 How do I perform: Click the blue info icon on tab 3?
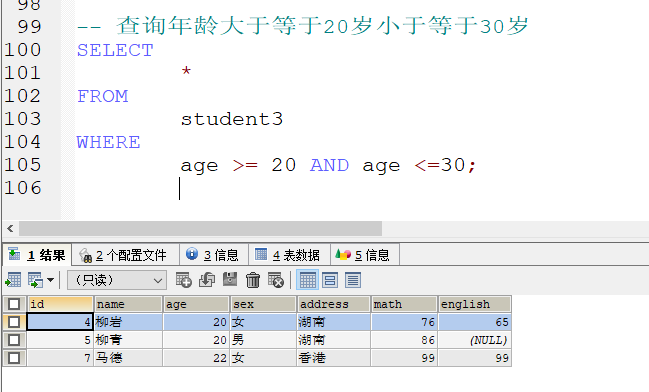point(192,254)
